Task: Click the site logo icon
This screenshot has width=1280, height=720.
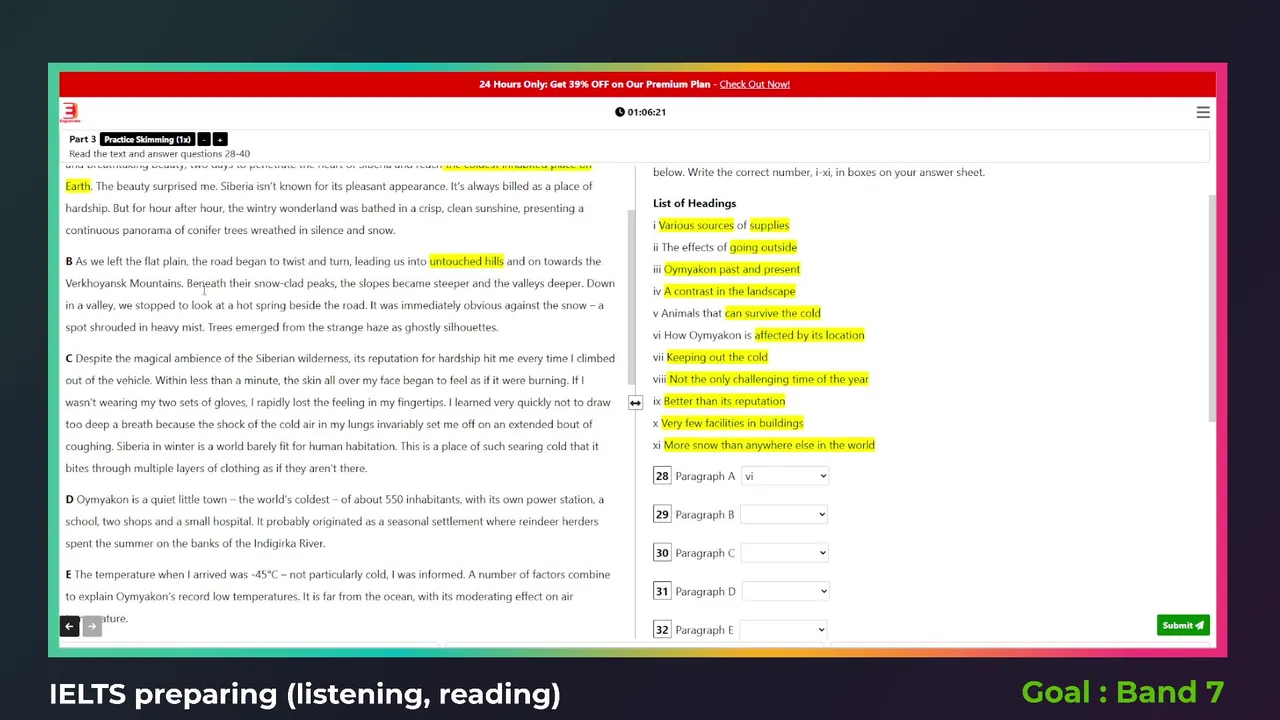Action: coord(70,112)
